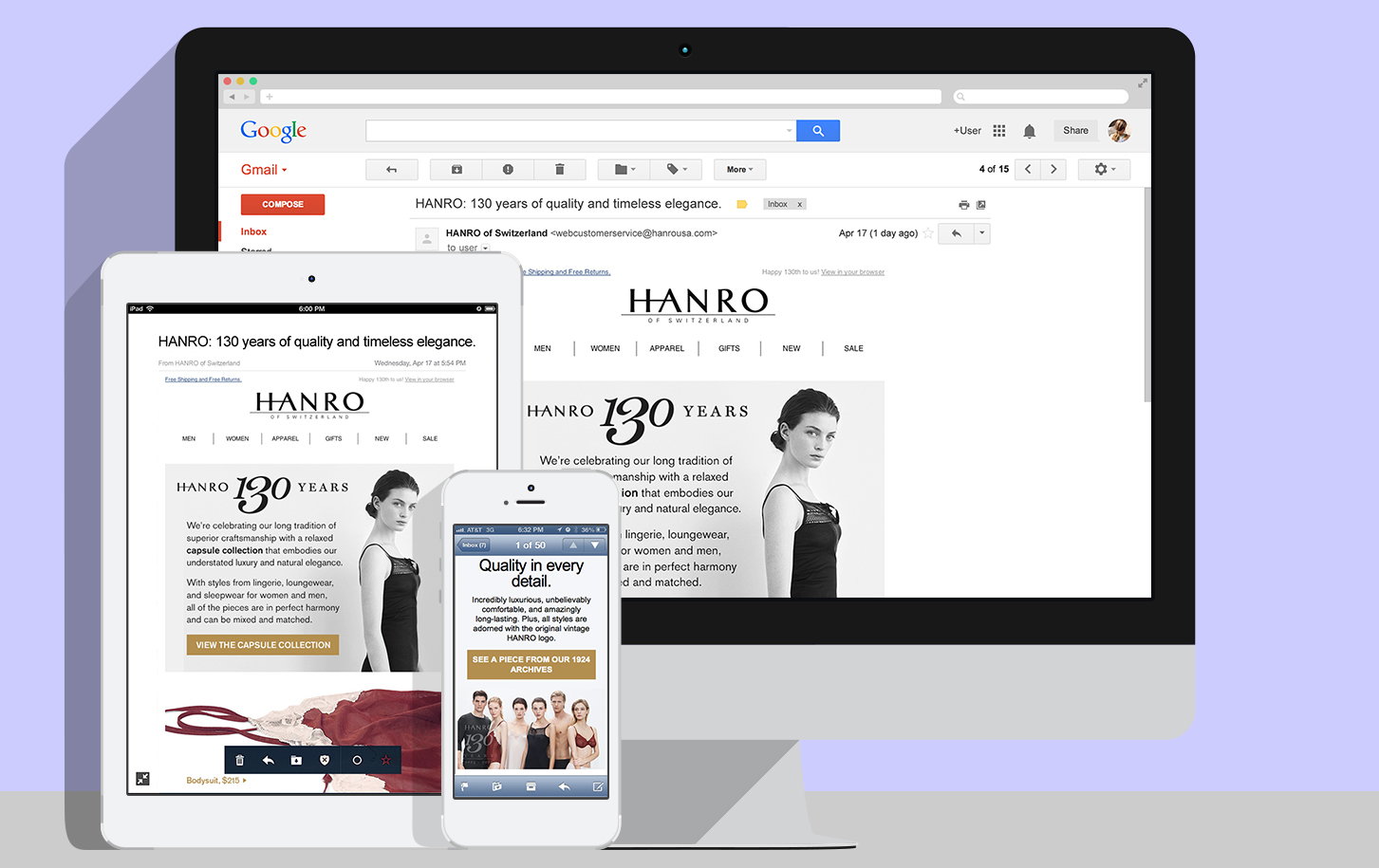The image size is (1379, 868).
Task: Open the More actions dropdown
Action: tap(740, 170)
